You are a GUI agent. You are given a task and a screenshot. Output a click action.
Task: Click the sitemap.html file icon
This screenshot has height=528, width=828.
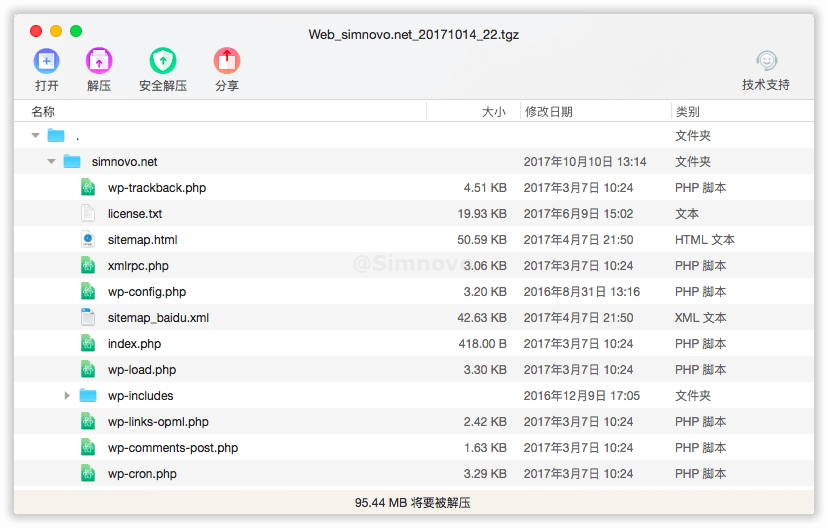(88, 239)
